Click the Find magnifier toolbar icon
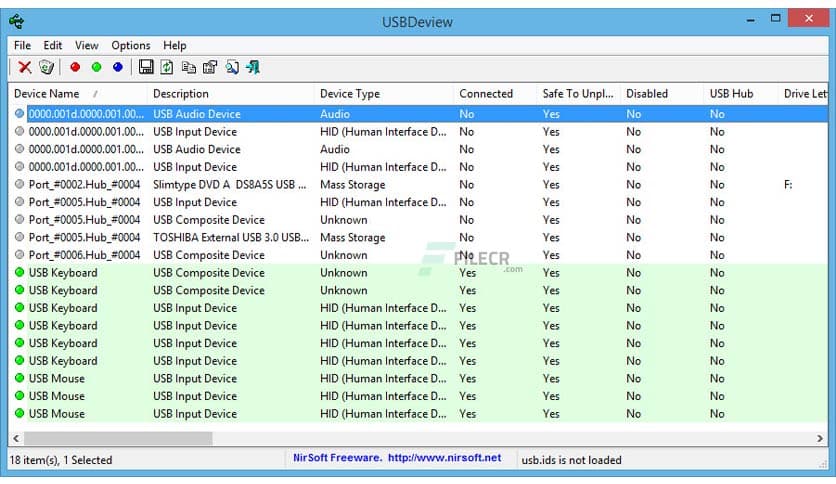The image size is (836, 484). (x=232, y=67)
